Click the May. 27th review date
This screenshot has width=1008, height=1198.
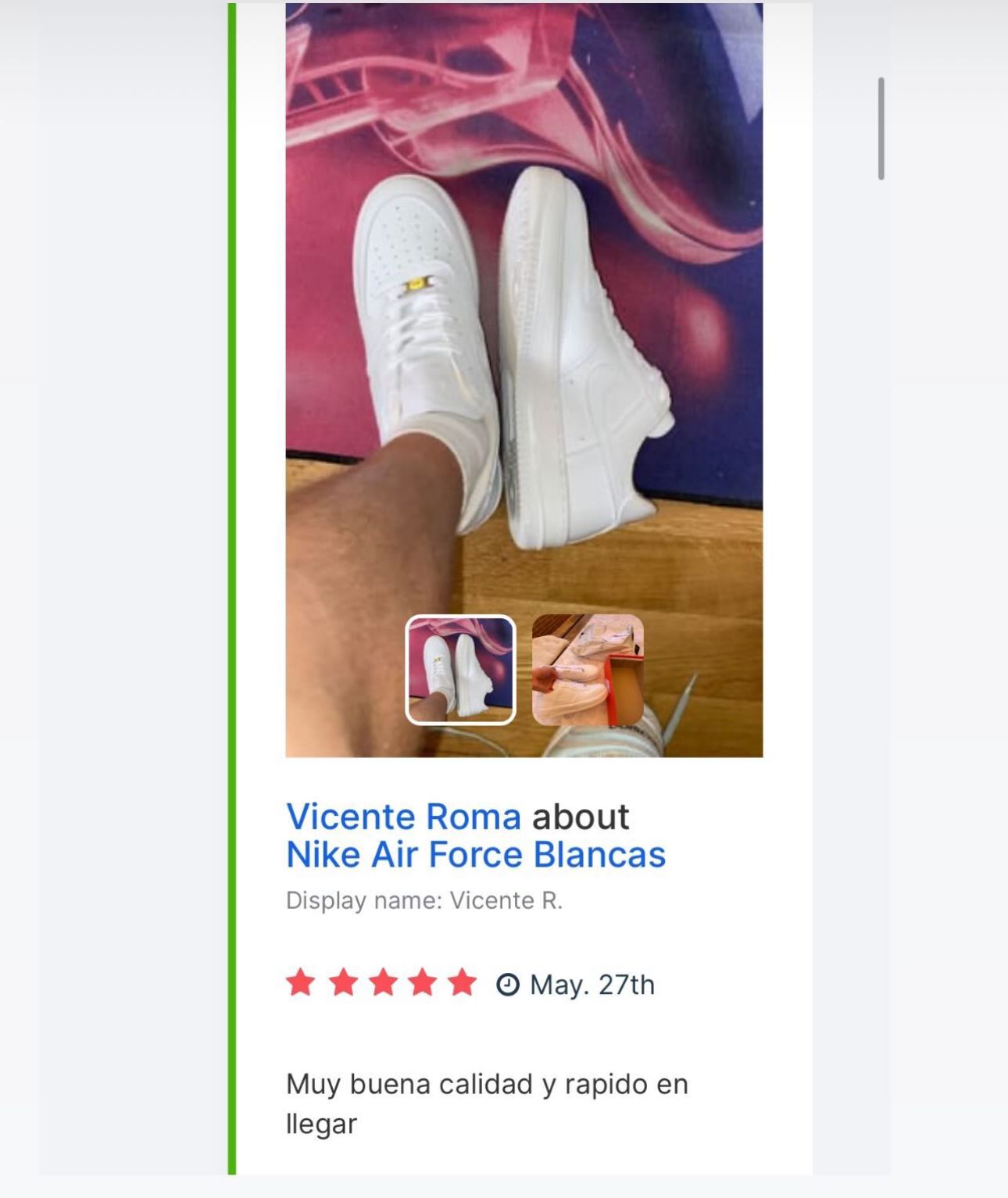[x=592, y=985]
